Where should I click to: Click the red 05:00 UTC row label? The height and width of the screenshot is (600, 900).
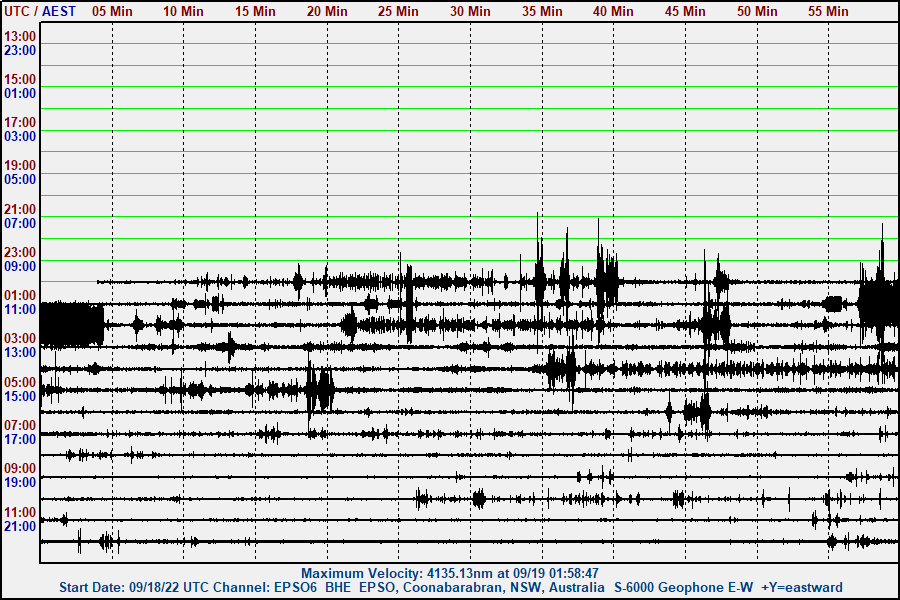20,382
